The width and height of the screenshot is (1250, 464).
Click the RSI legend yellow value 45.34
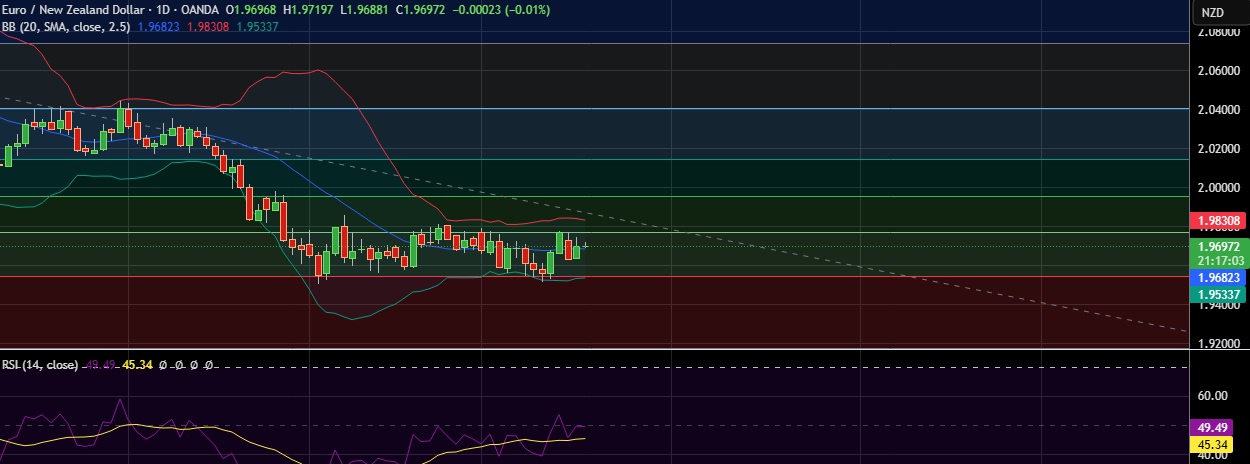point(137,365)
